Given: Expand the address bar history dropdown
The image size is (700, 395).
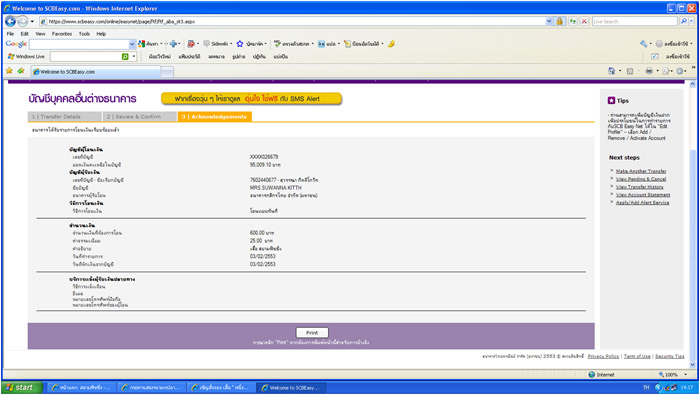Looking at the screenshot, I should coord(549,21).
